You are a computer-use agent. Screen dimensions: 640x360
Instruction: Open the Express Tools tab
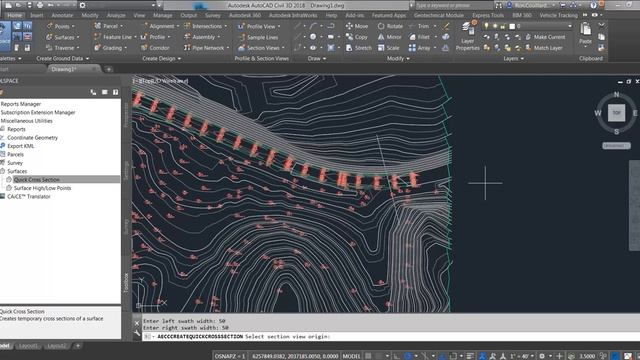click(488, 15)
